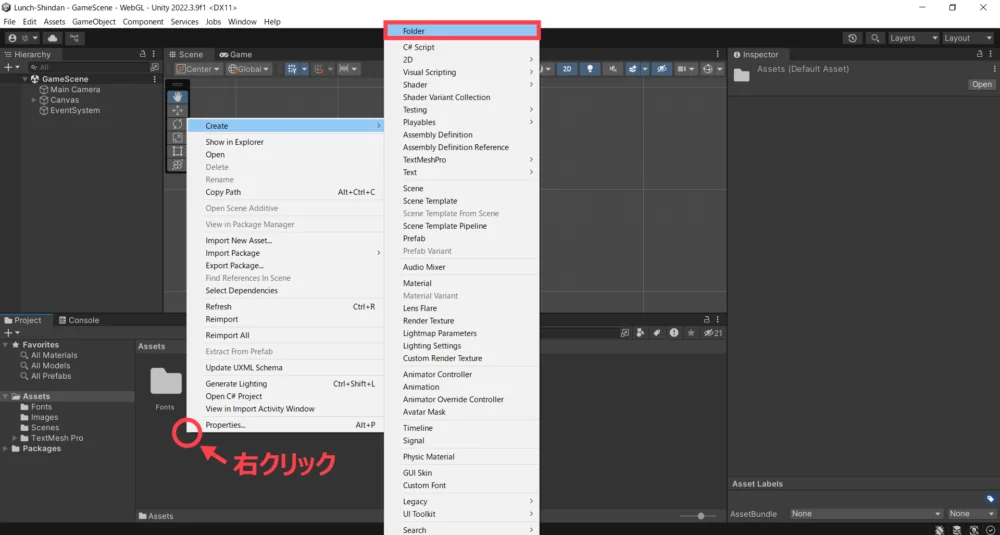The width and height of the screenshot is (1000, 535).
Task: Open the Hierarchy search scope button
Action: [154, 67]
